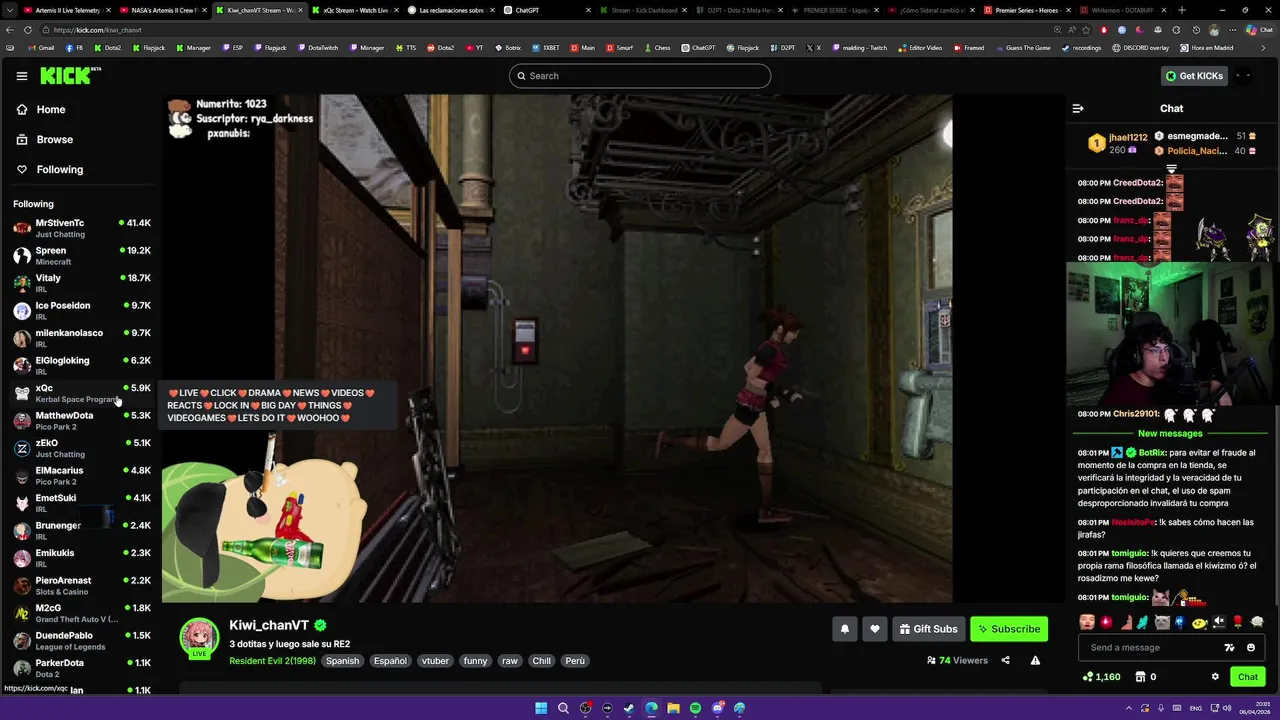Viewport: 1280px width, 720px height.
Task: Open the channel points shop icon
Action: click(x=1140, y=677)
